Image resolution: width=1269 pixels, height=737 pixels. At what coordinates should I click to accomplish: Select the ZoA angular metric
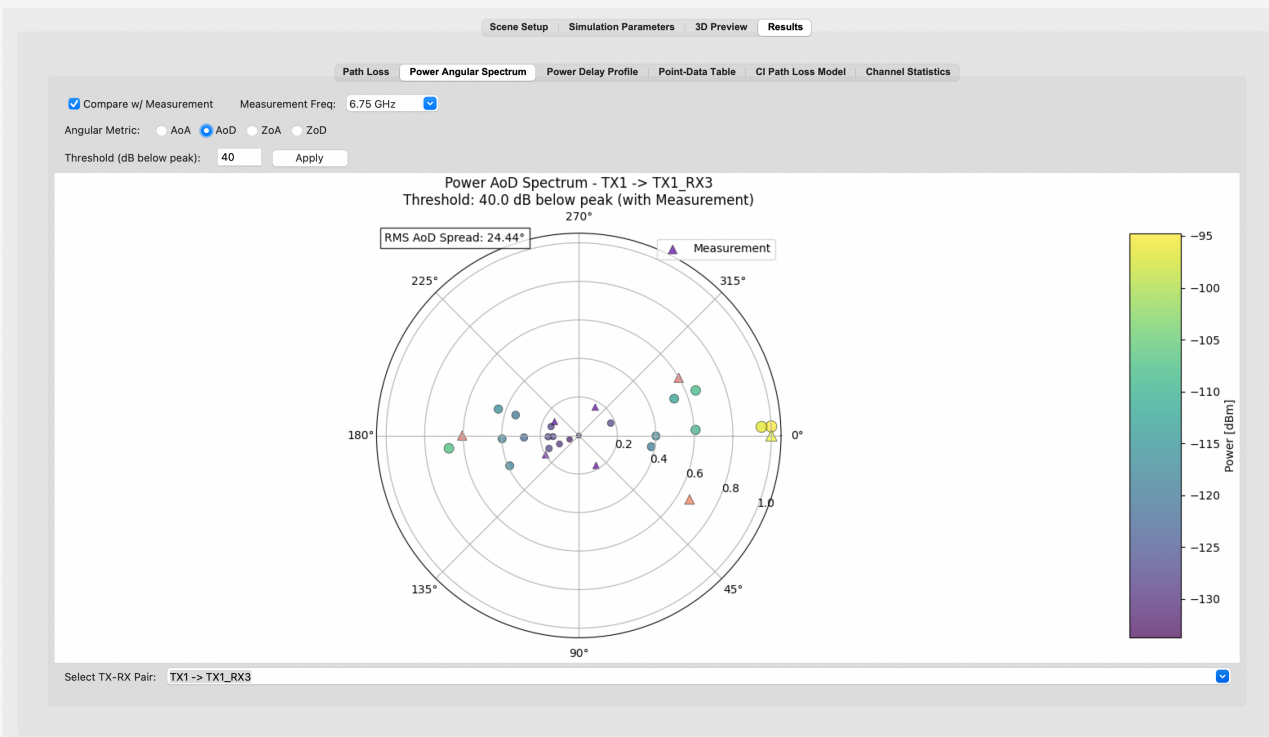252,130
